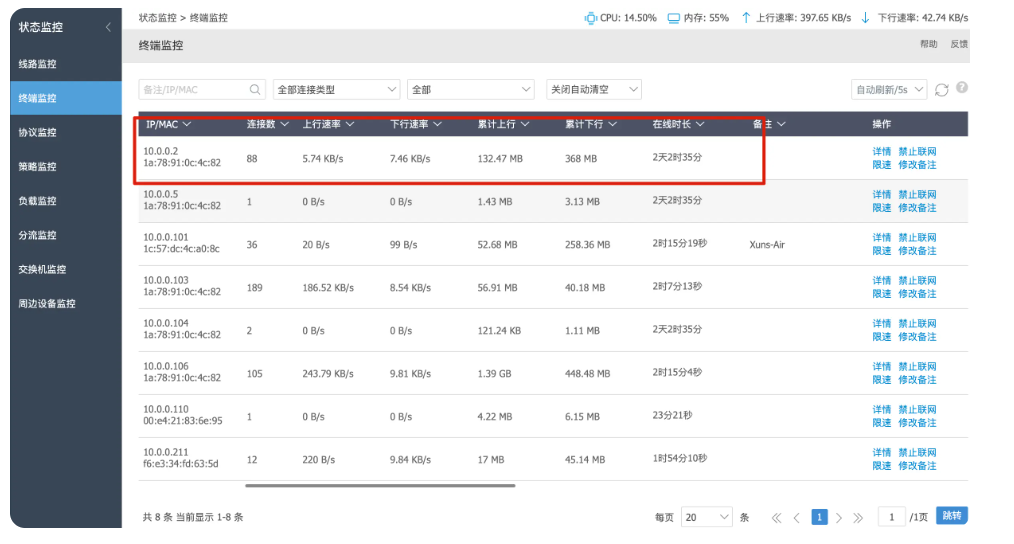The width and height of the screenshot is (1014, 544).
Task: Sort by the 上行速率 column header
Action: point(328,124)
